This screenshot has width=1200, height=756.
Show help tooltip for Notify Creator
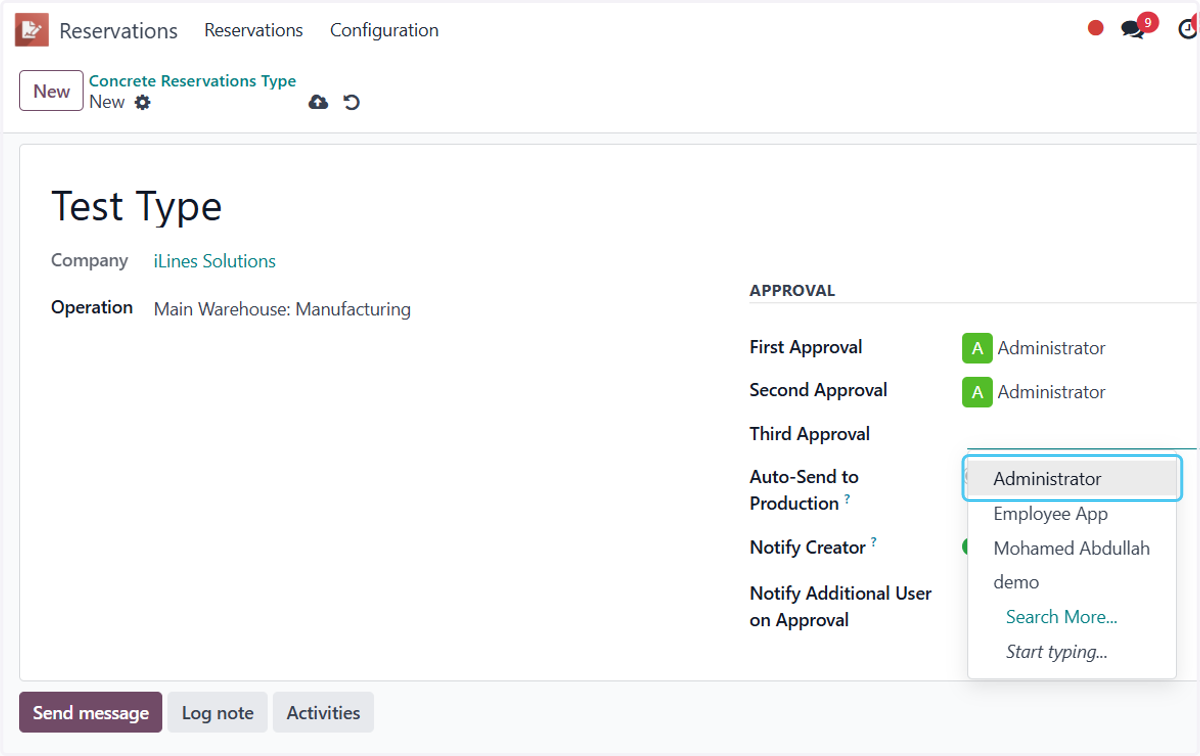873,542
